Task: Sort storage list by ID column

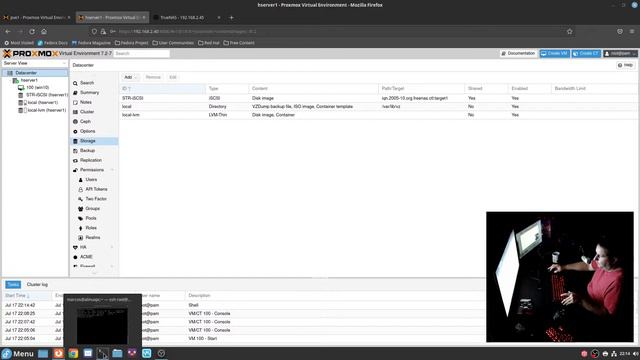Action: pyautogui.click(x=162, y=89)
